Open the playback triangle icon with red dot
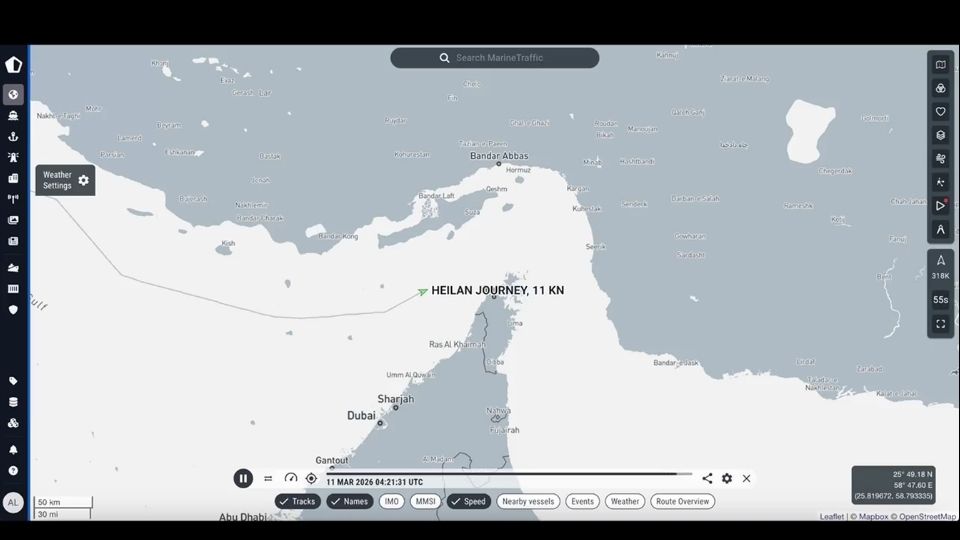Viewport: 960px width, 540px height. (x=940, y=206)
